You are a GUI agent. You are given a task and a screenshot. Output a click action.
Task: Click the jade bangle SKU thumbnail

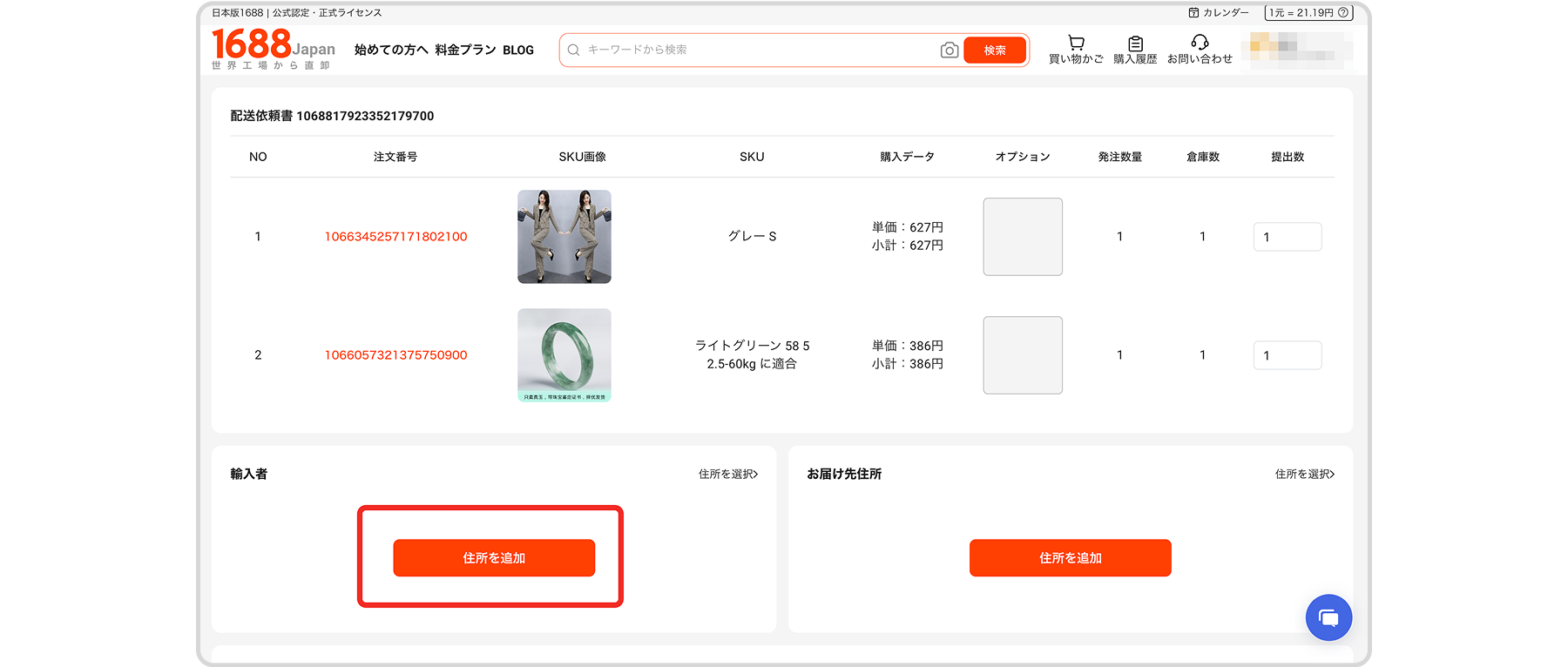click(564, 355)
